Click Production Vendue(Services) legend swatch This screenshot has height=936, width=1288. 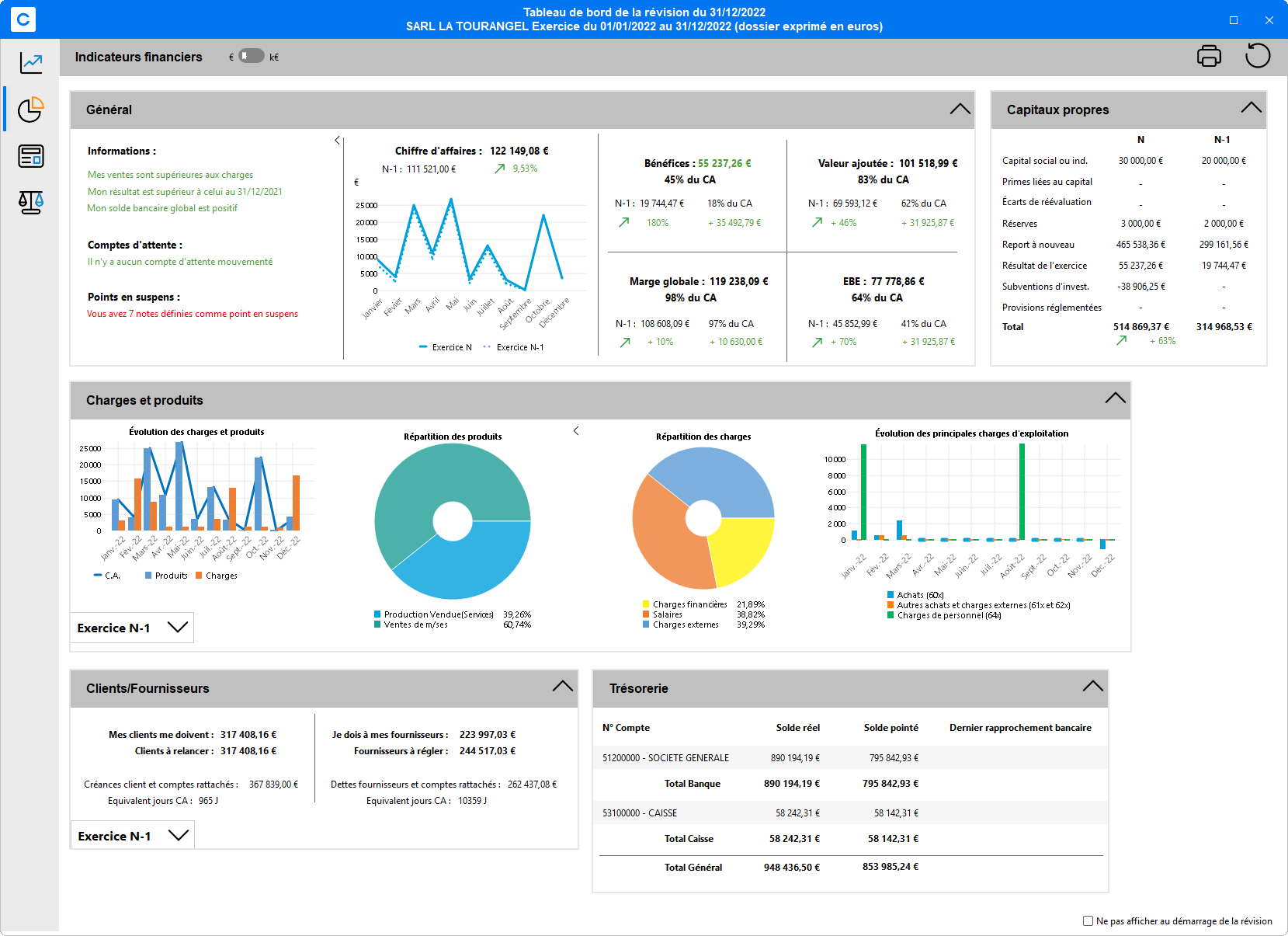[377, 614]
